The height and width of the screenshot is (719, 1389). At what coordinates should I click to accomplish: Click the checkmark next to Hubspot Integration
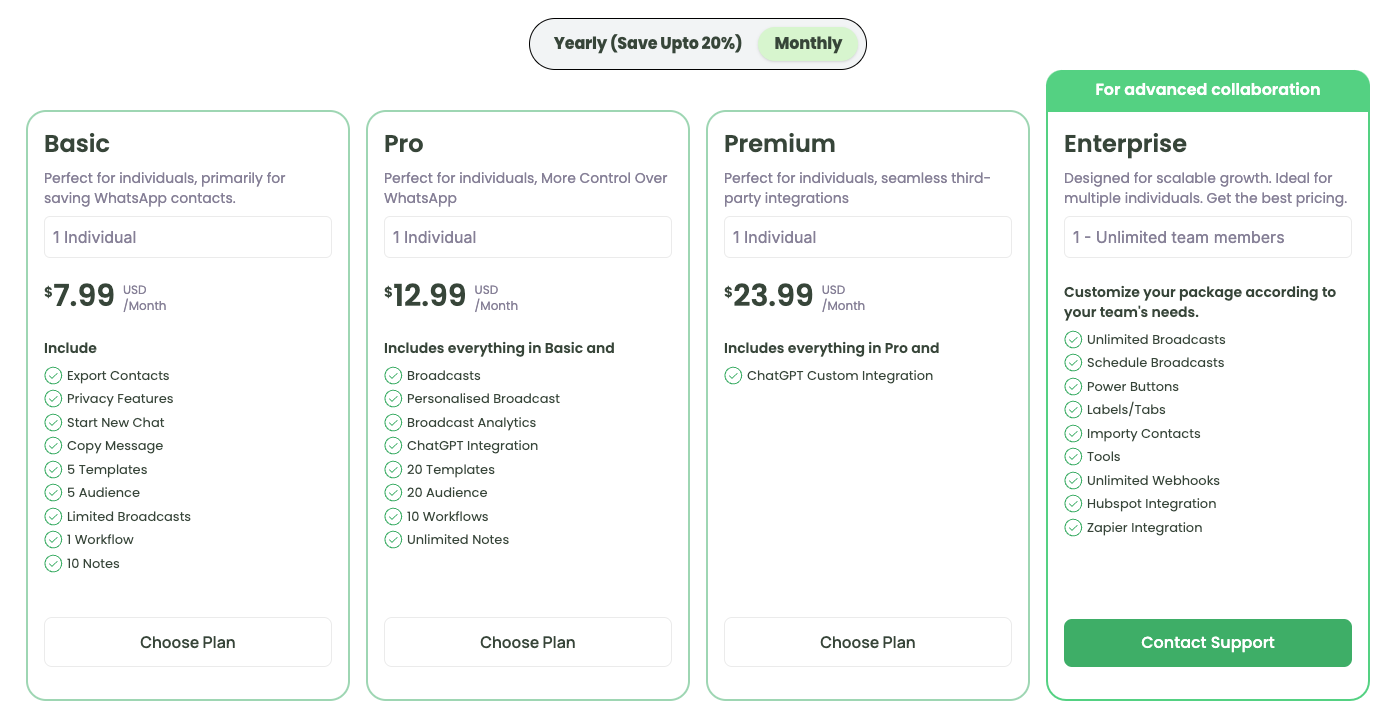pos(1073,503)
